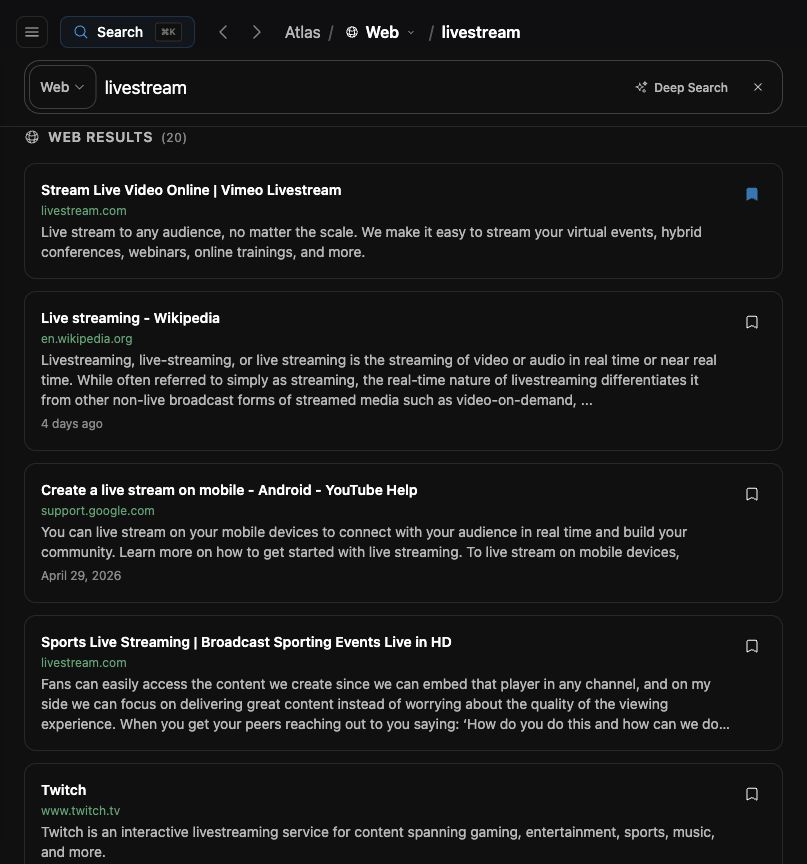
Task: Open the Web scope dropdown in search bar
Action: 62,87
